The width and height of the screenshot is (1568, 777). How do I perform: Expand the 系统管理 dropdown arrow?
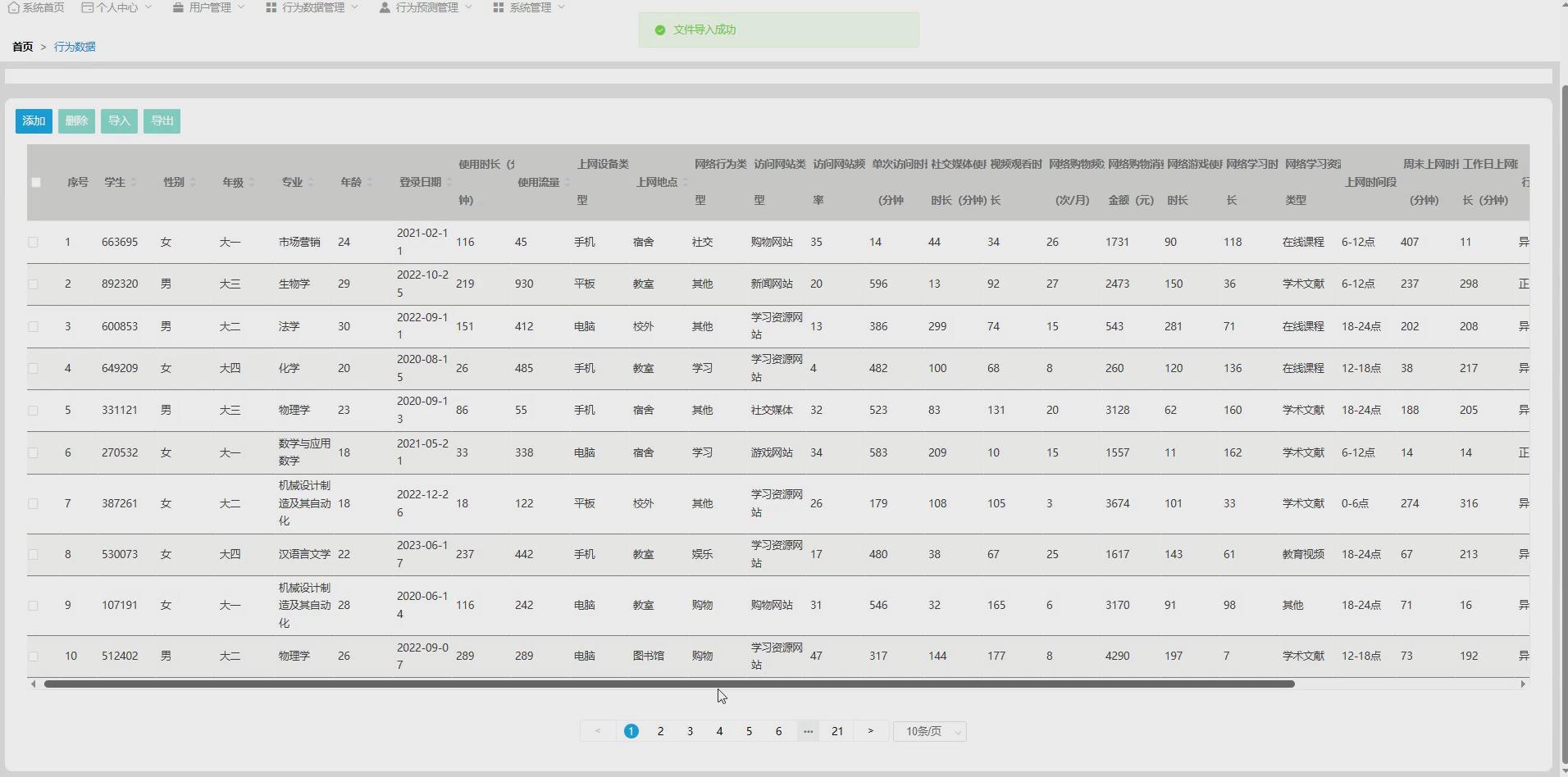click(561, 7)
